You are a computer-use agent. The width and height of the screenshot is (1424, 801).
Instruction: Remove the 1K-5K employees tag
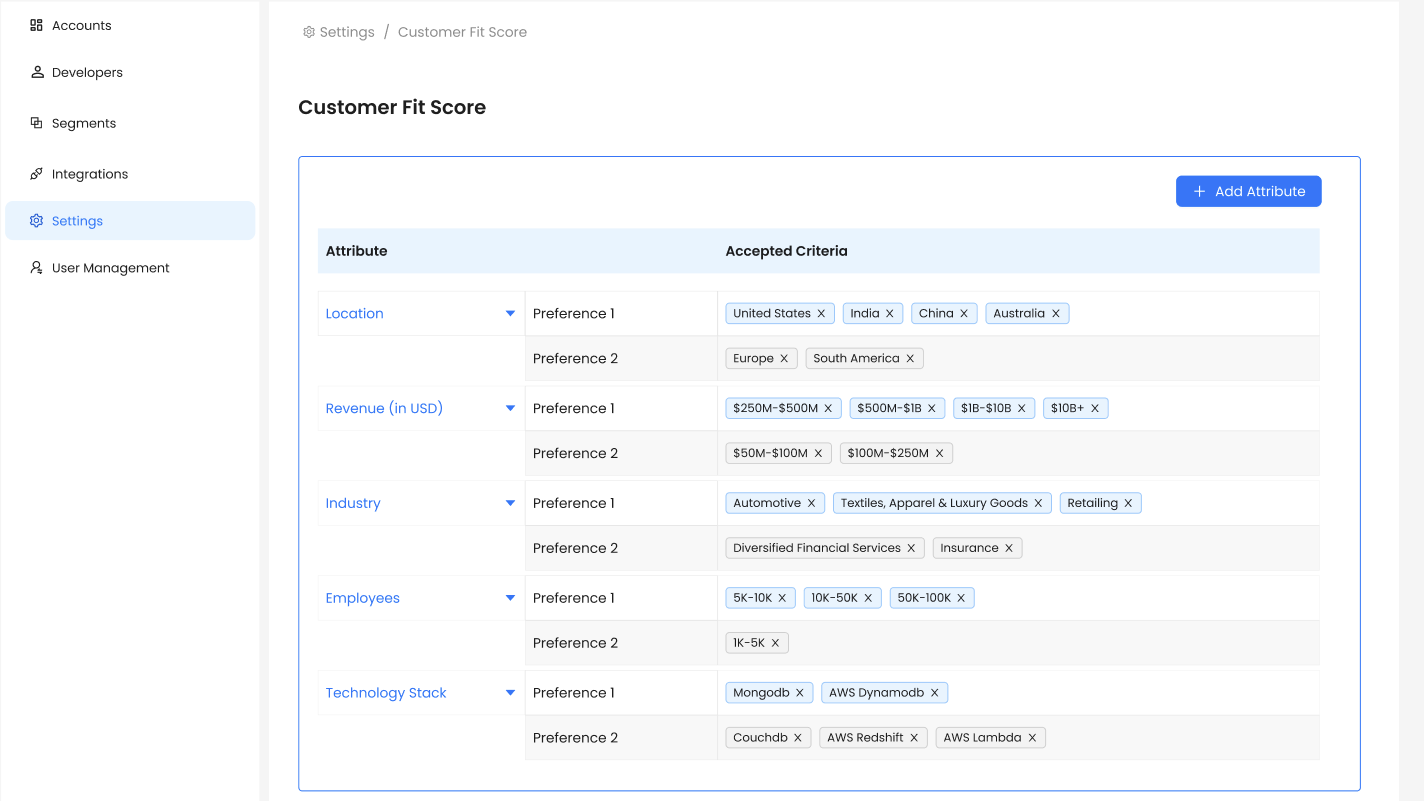click(x=775, y=643)
